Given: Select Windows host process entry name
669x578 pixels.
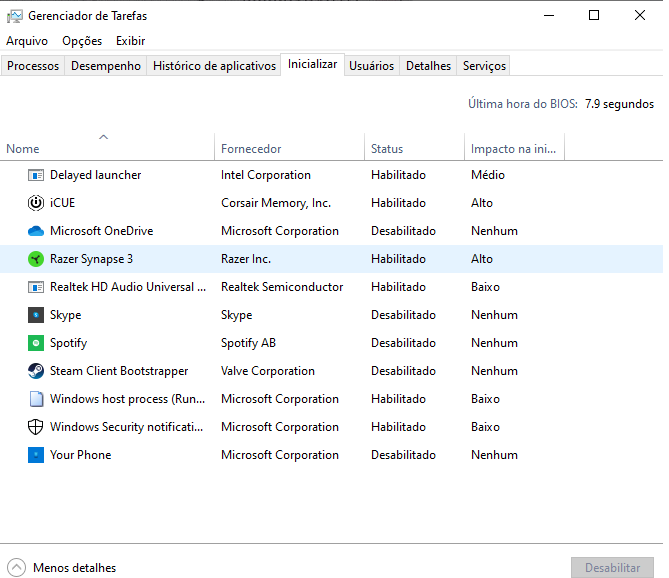Looking at the screenshot, I should (x=128, y=399).
